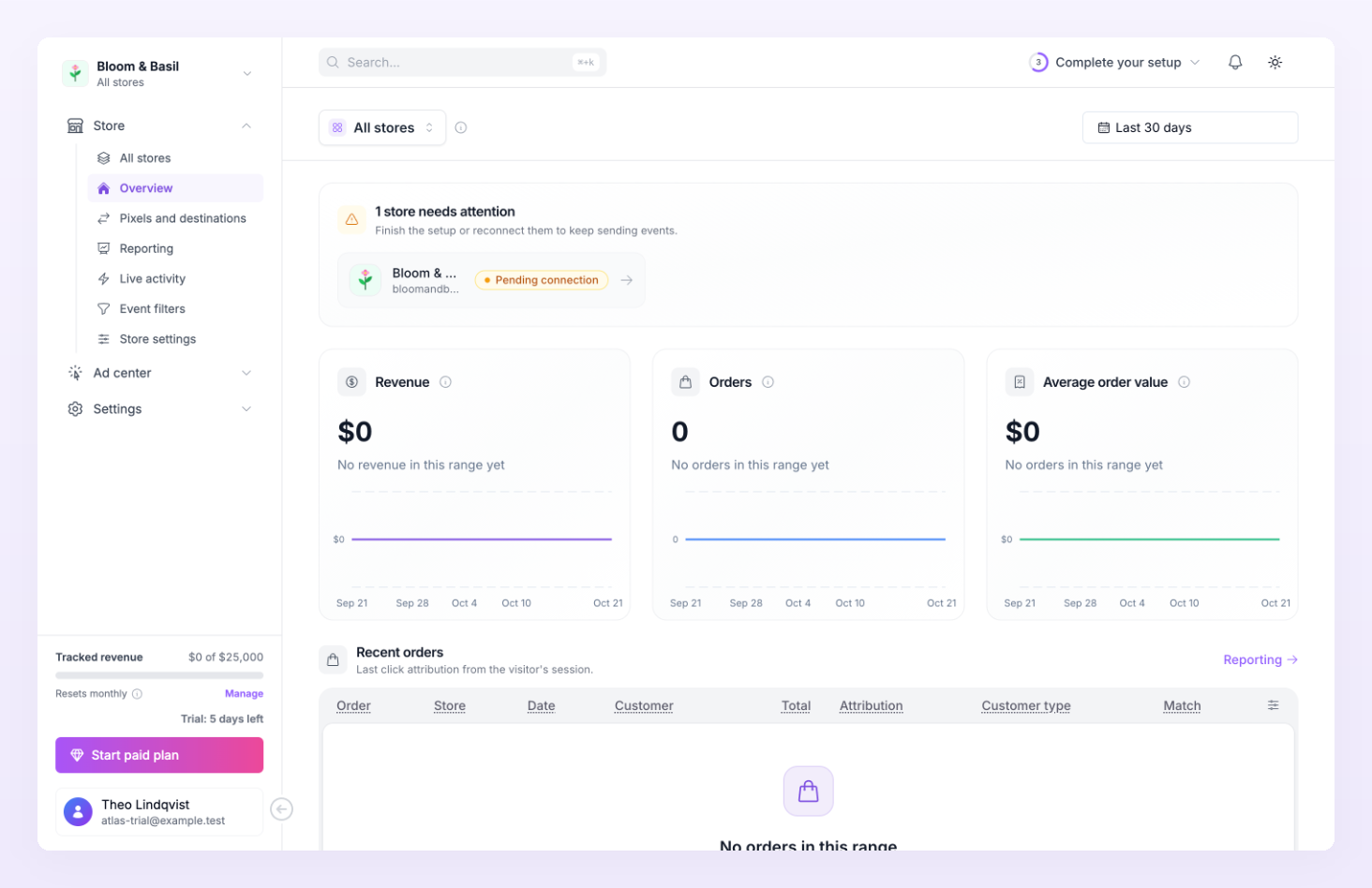The height and width of the screenshot is (888, 1372).
Task: Open the All stores selector dropdown
Action: tap(382, 128)
